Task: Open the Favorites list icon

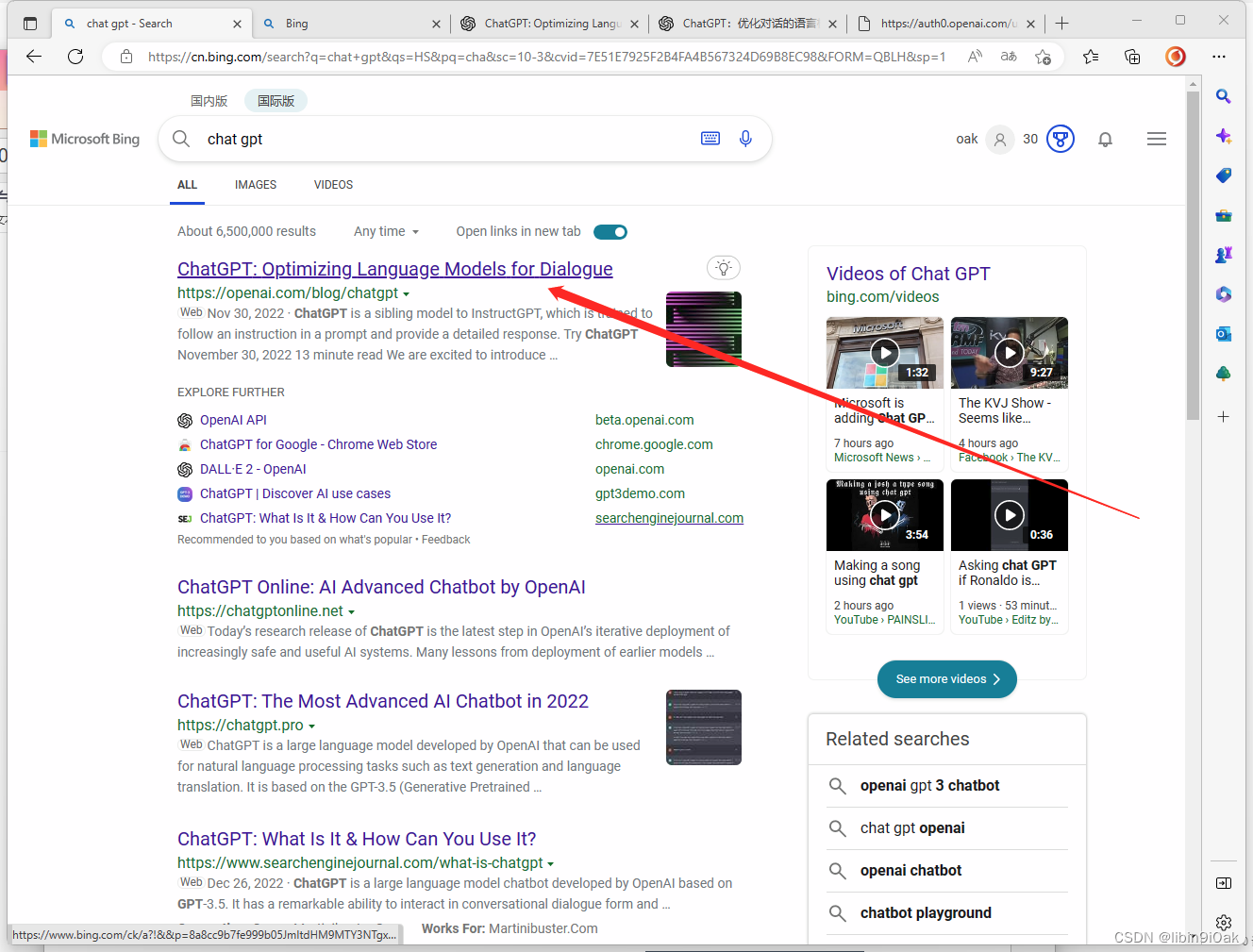Action: pyautogui.click(x=1091, y=57)
